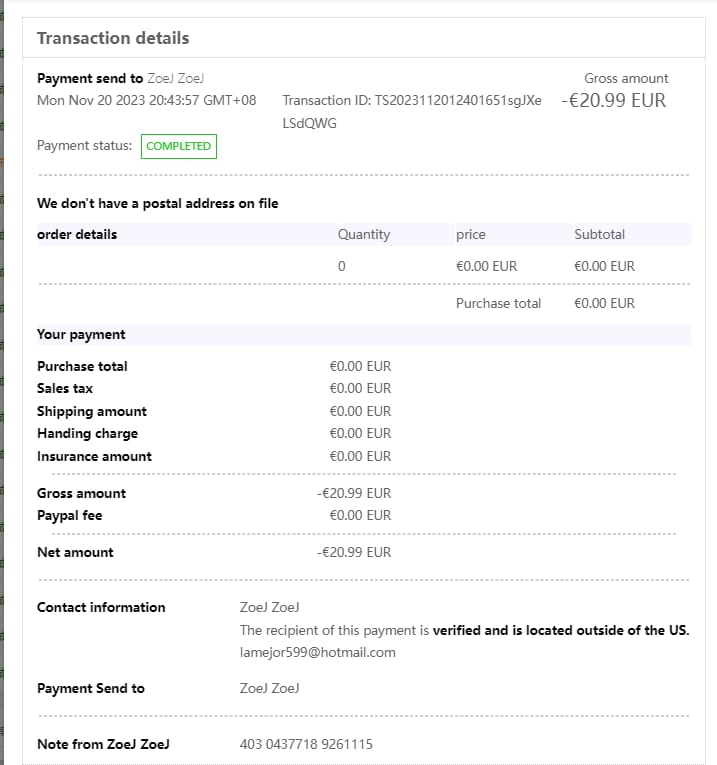Screen dimensions: 717x765
Task: Click the note text 403 0437718 9261115
Action: (306, 744)
